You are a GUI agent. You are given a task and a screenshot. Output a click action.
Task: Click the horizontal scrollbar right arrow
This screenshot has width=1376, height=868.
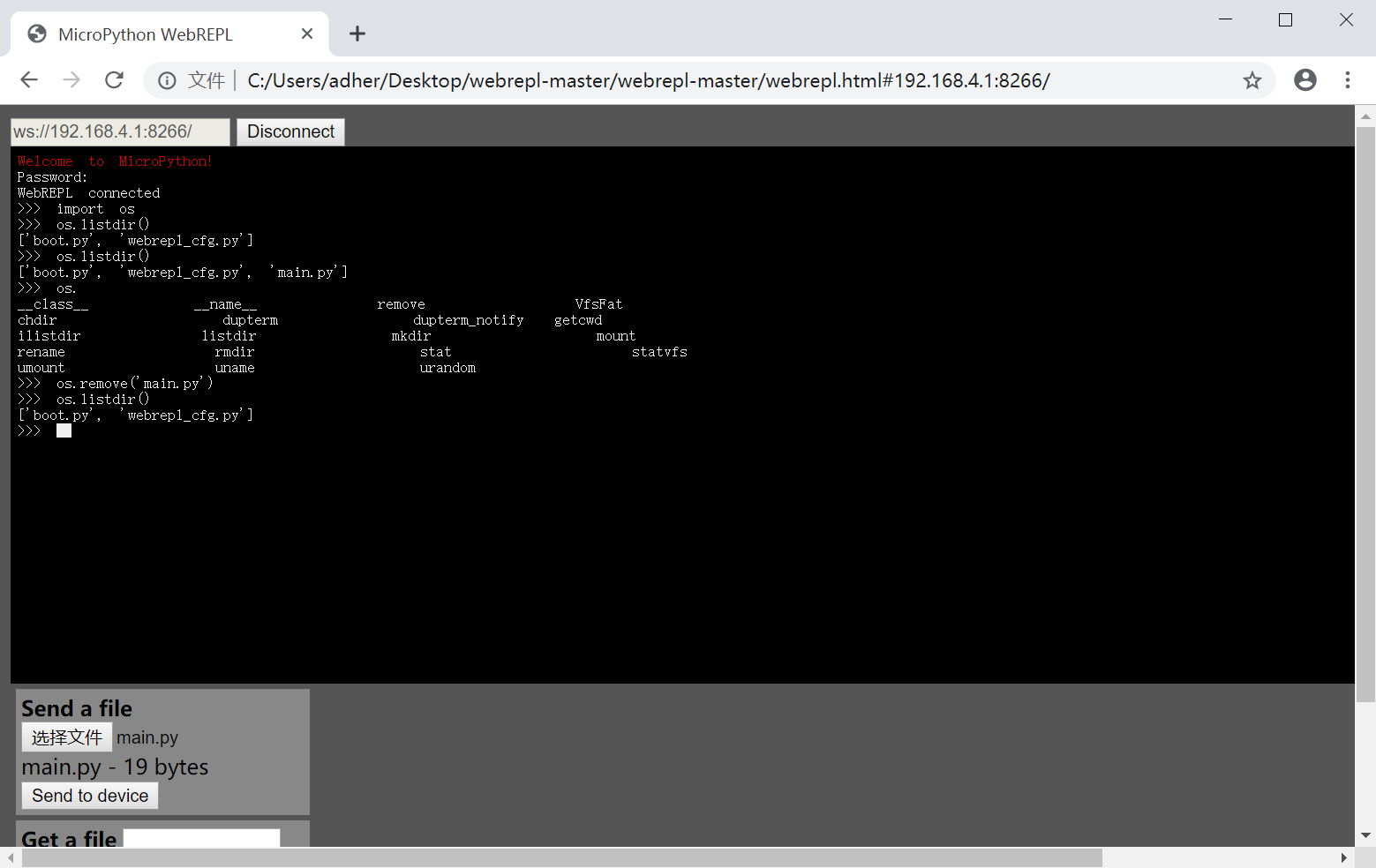(1344, 857)
